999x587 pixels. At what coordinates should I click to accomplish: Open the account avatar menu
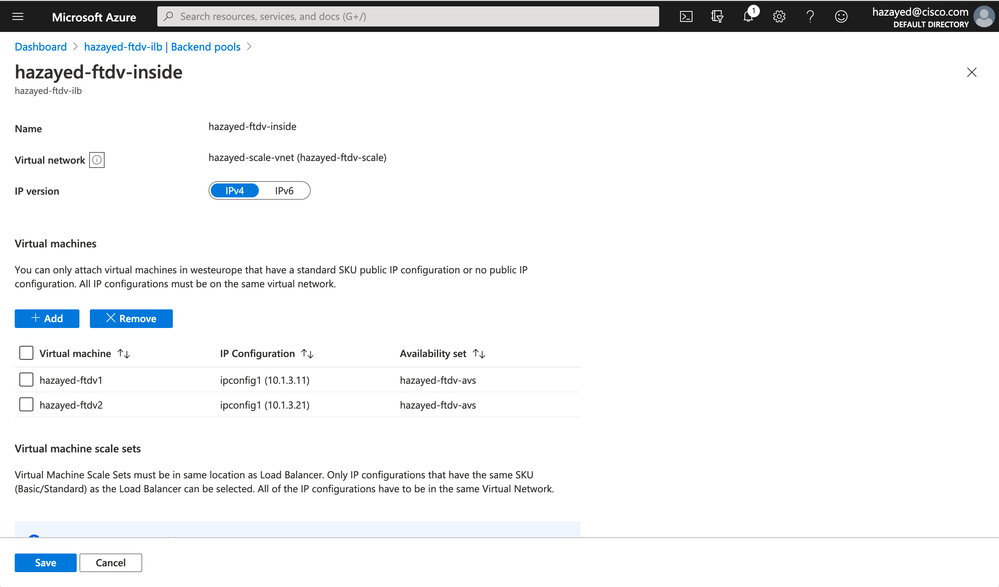point(984,17)
